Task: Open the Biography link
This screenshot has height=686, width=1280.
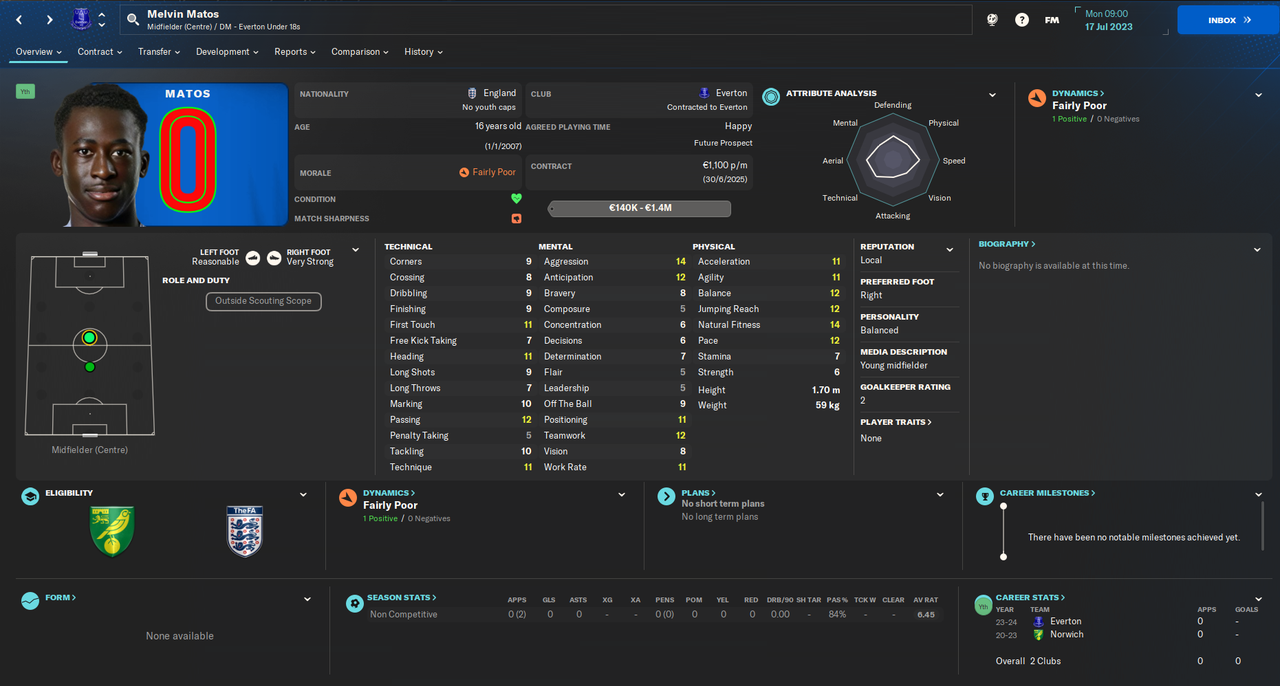Action: click(x=1007, y=244)
